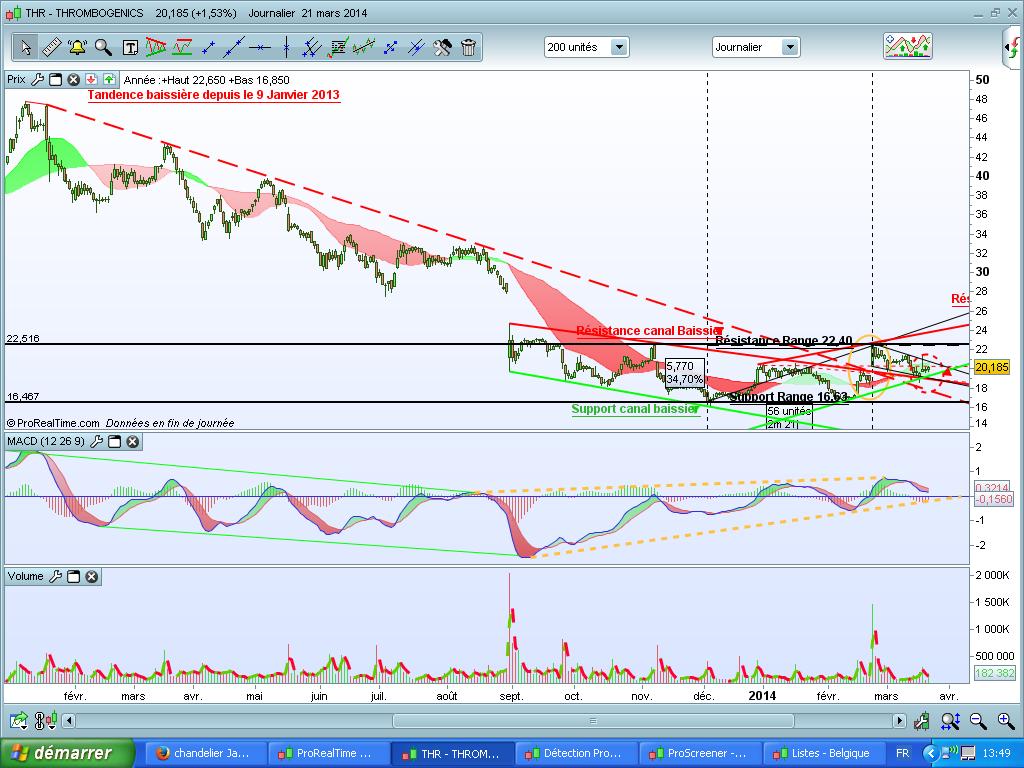
Task: Select the text annotation tool
Action: 130,47
